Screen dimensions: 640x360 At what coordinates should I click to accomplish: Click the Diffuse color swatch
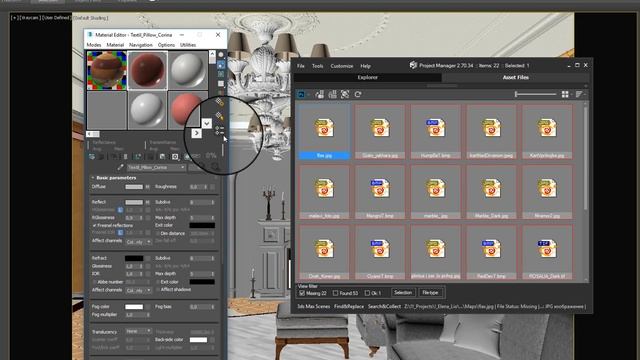134,187
